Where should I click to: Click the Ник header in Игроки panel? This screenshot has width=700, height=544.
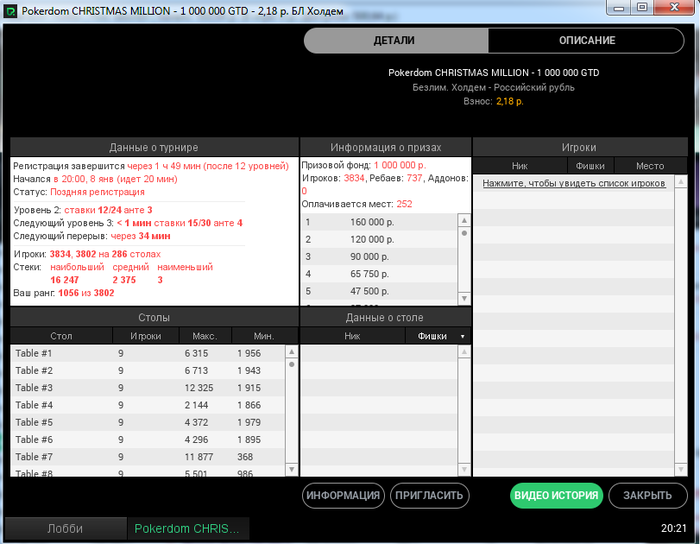(520, 166)
